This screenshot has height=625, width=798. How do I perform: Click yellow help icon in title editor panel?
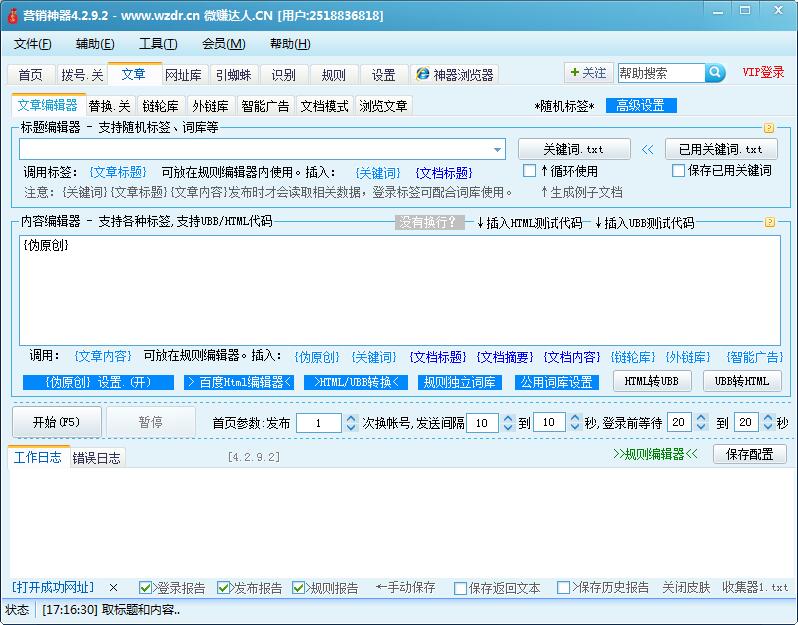coord(769,128)
